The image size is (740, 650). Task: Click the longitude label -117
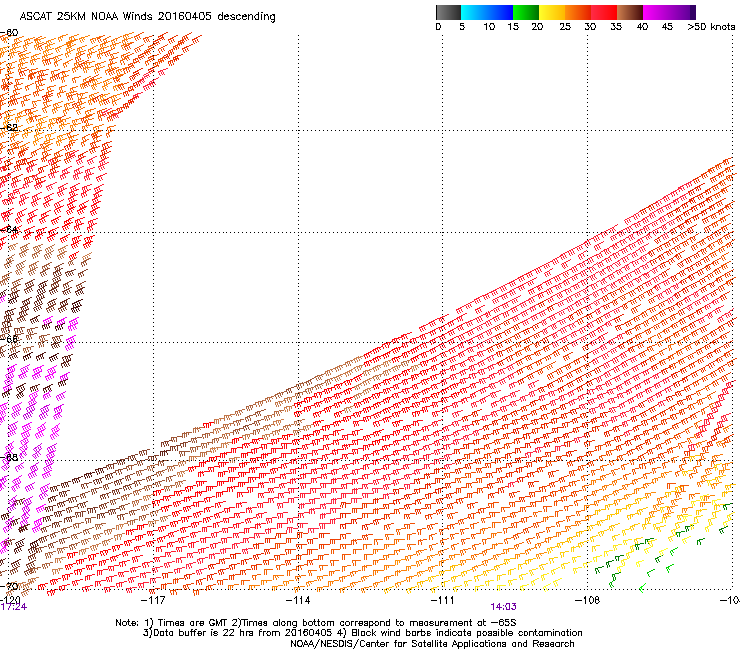click(153, 600)
